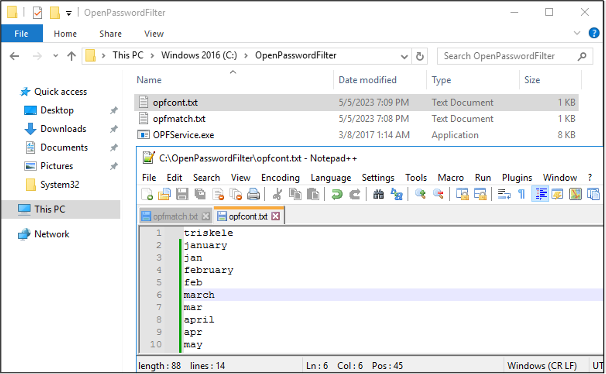This screenshot has width=606, height=374.
Task: Click the Zoom Out magnifier icon
Action: (438, 194)
